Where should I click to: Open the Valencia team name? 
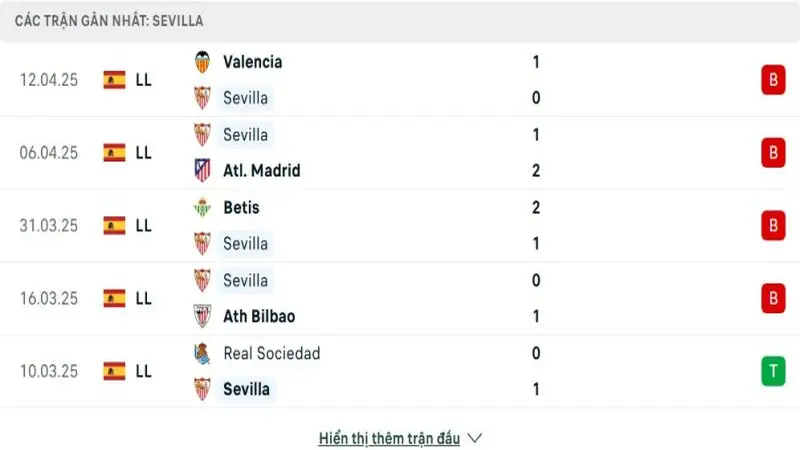(253, 62)
